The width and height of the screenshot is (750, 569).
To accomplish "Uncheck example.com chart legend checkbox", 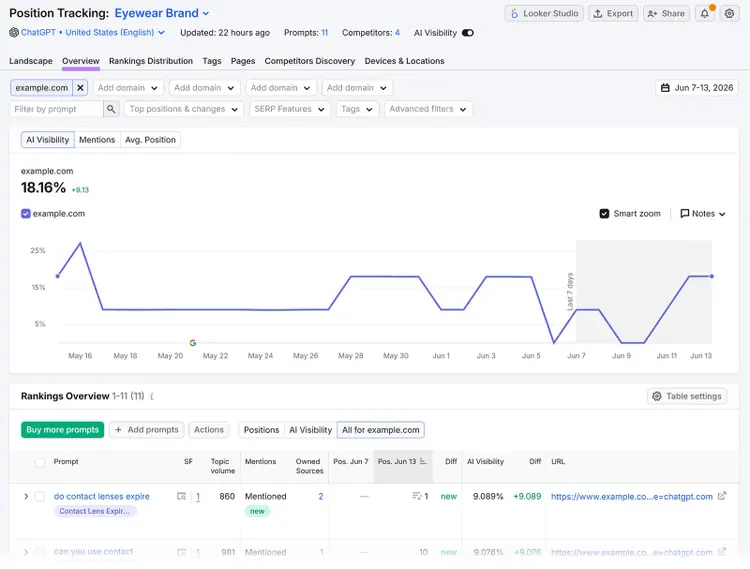I will click(26, 214).
